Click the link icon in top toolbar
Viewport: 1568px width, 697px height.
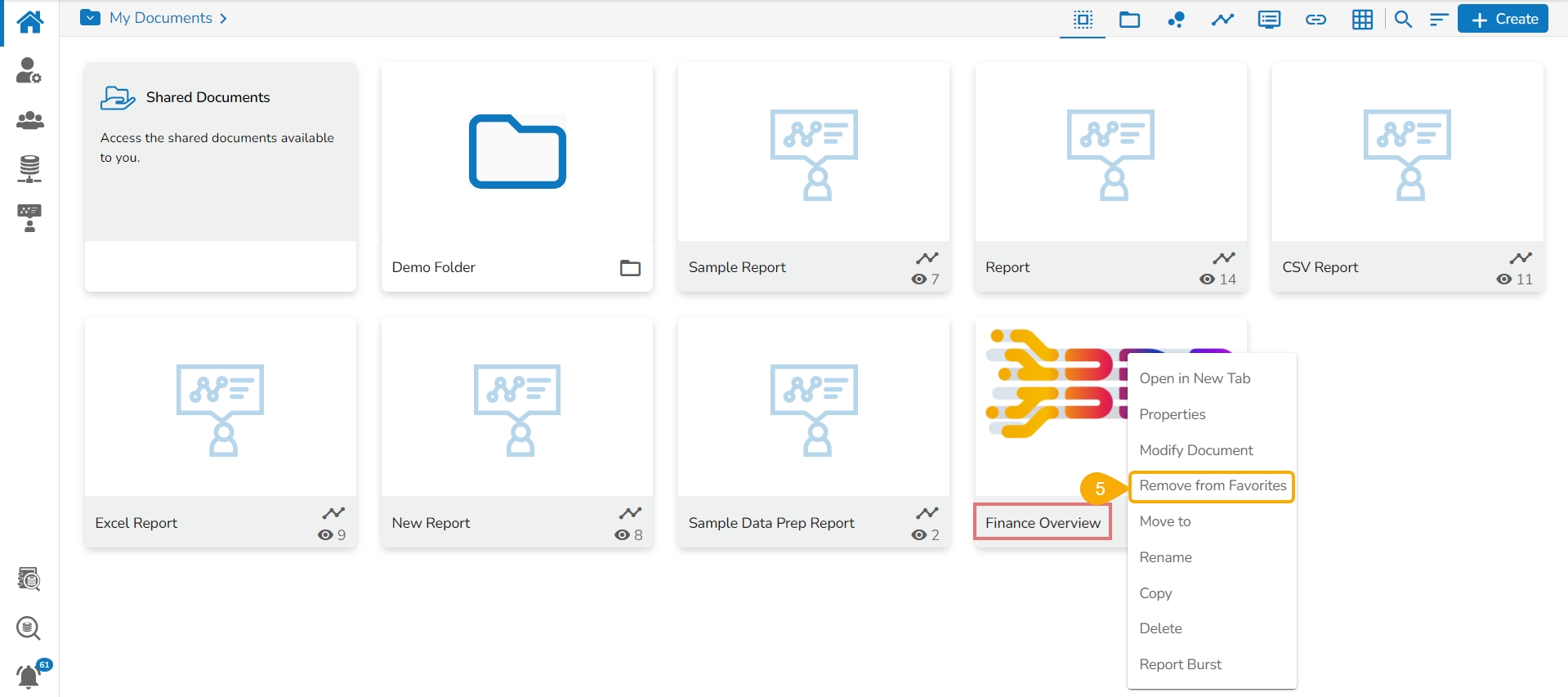(1316, 20)
